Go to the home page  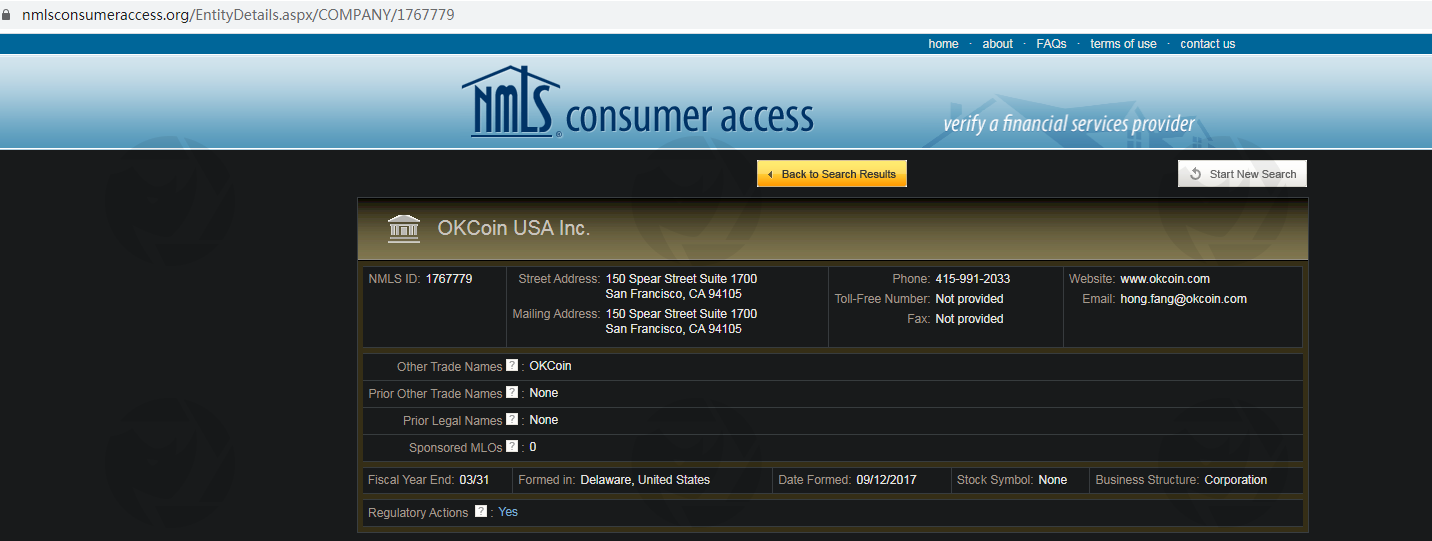point(943,44)
